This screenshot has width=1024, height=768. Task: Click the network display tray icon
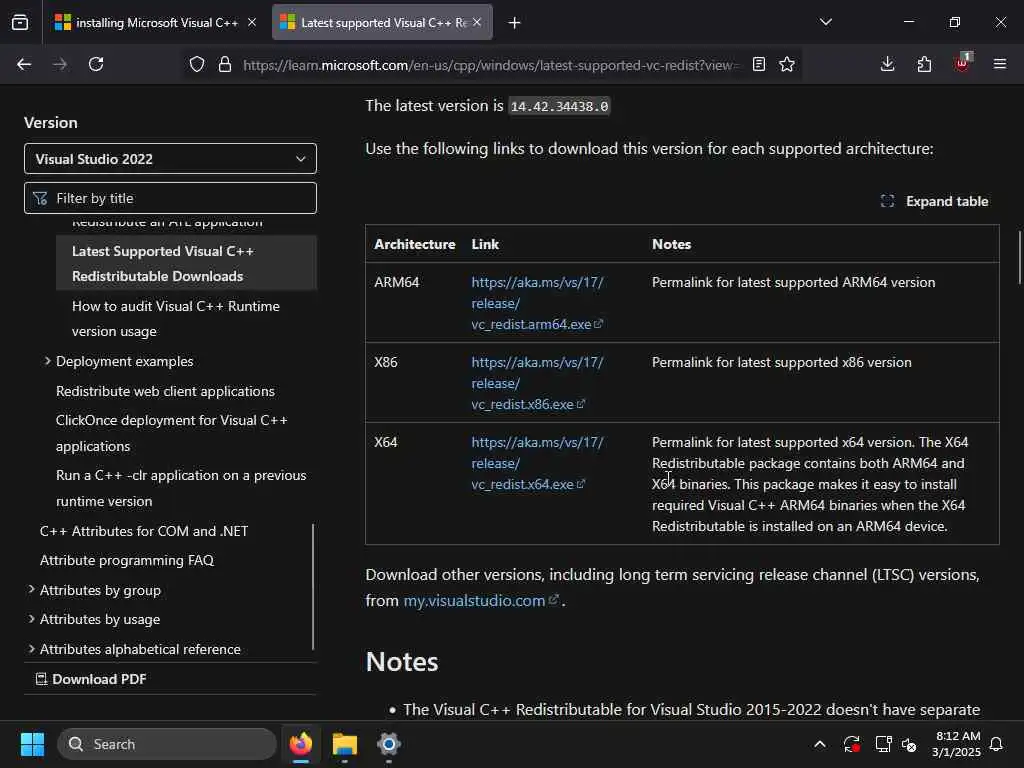point(883,744)
